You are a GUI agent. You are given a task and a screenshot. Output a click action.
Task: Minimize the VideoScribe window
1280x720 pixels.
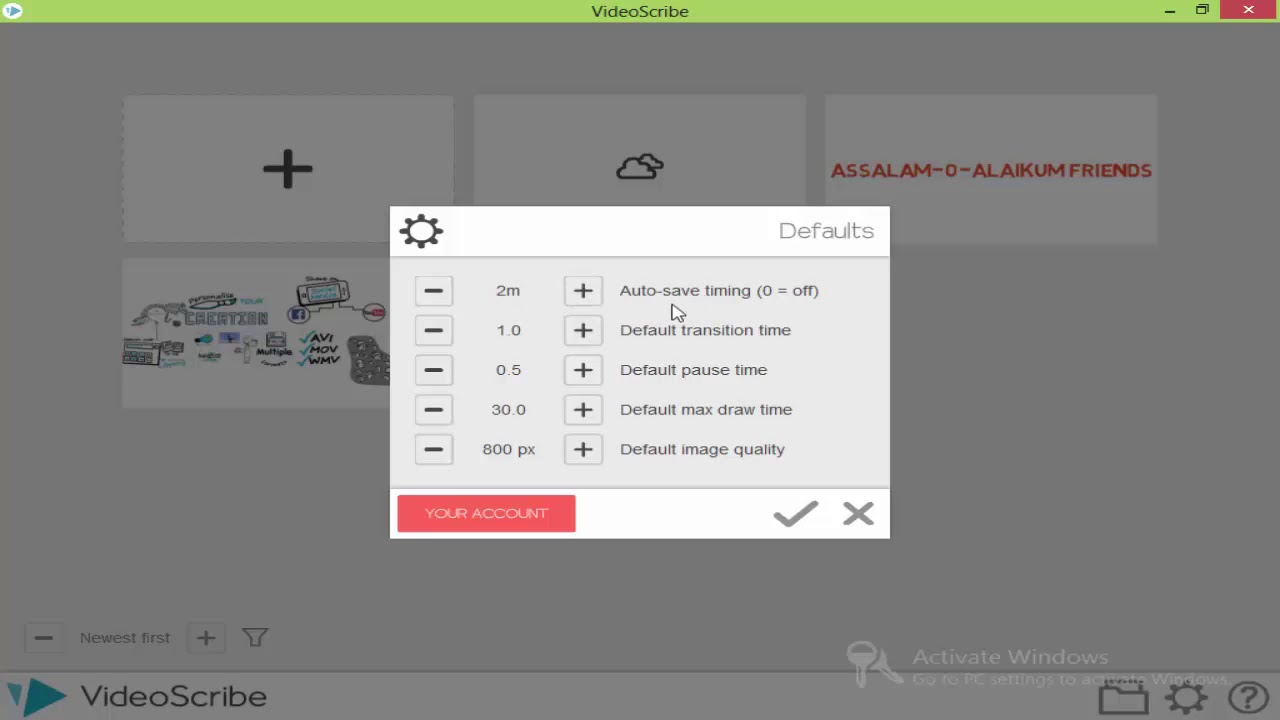pos(1170,11)
